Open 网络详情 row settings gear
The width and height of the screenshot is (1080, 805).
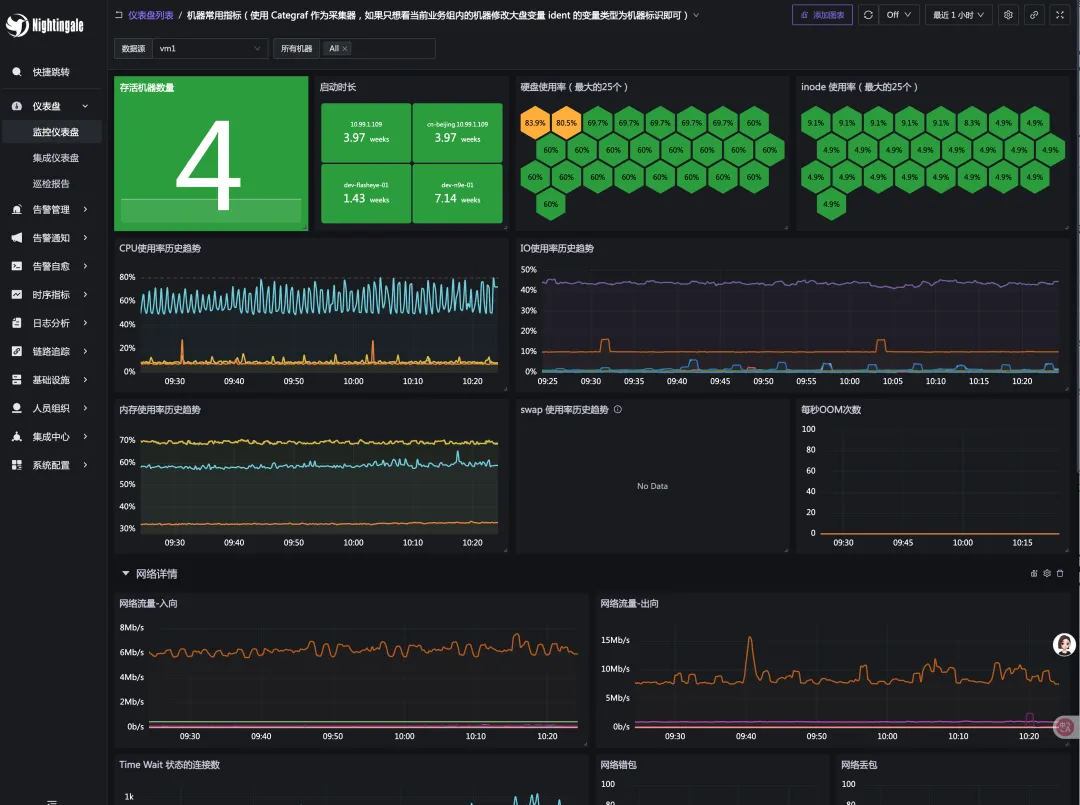[1047, 574]
